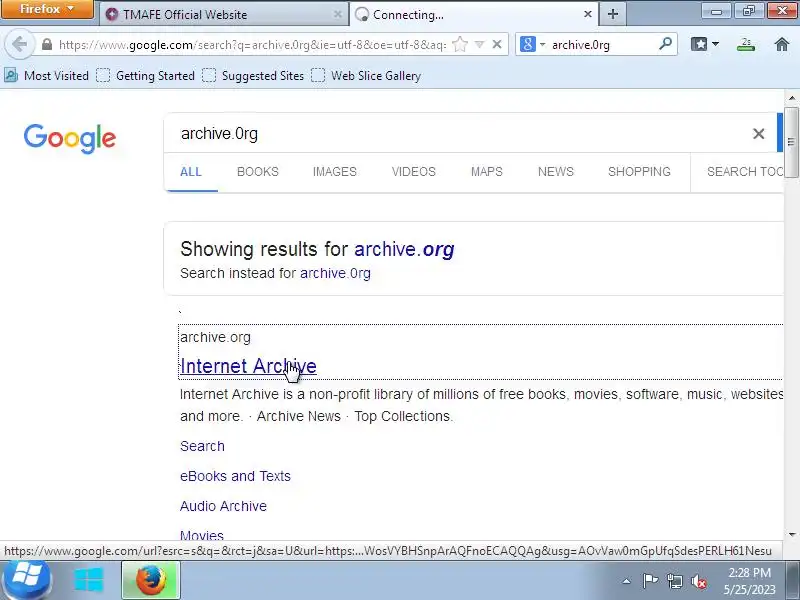Open the Windows Start orb
This screenshot has width=800, height=600.
point(26,580)
